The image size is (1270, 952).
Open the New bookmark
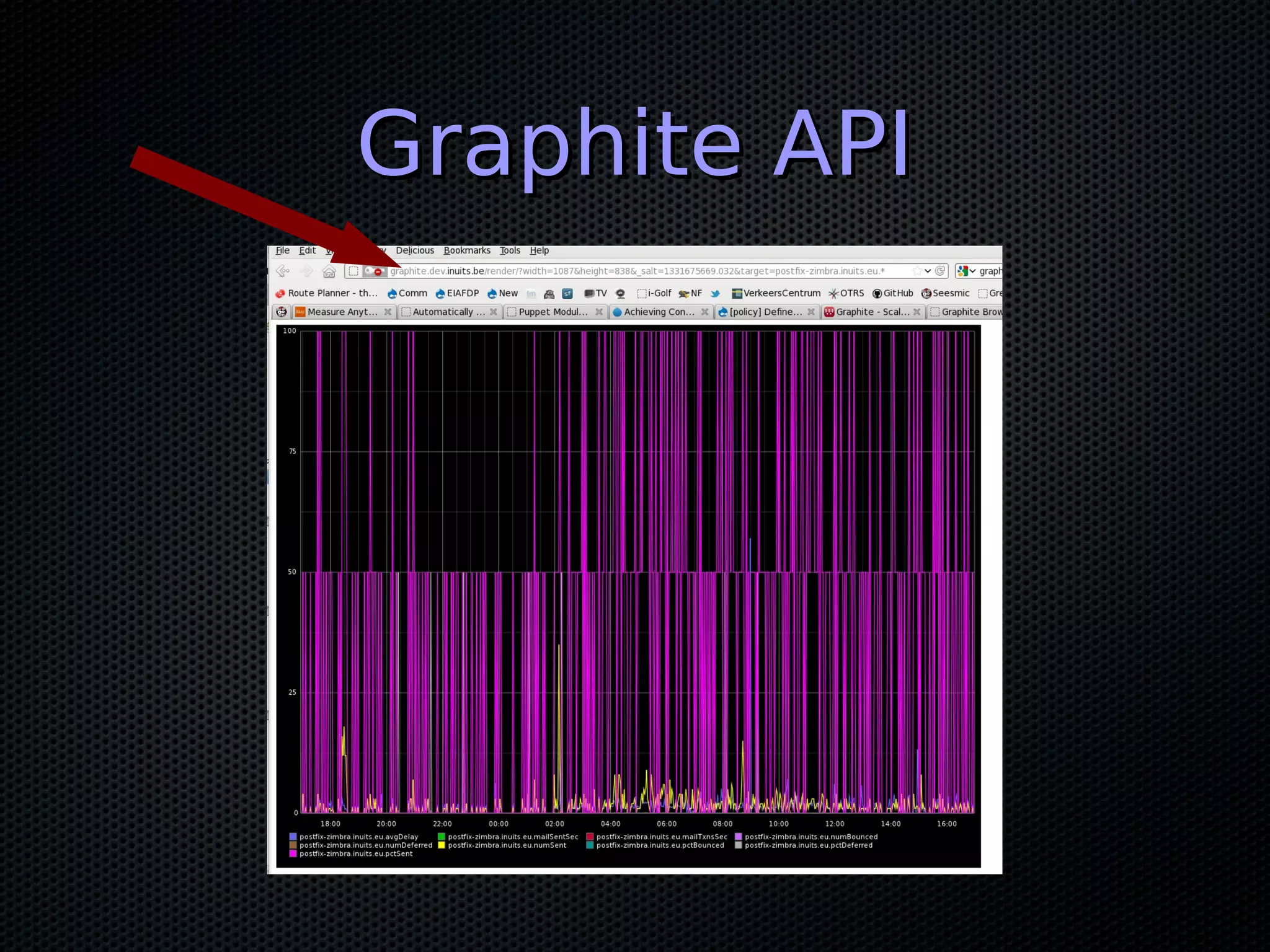coord(502,293)
